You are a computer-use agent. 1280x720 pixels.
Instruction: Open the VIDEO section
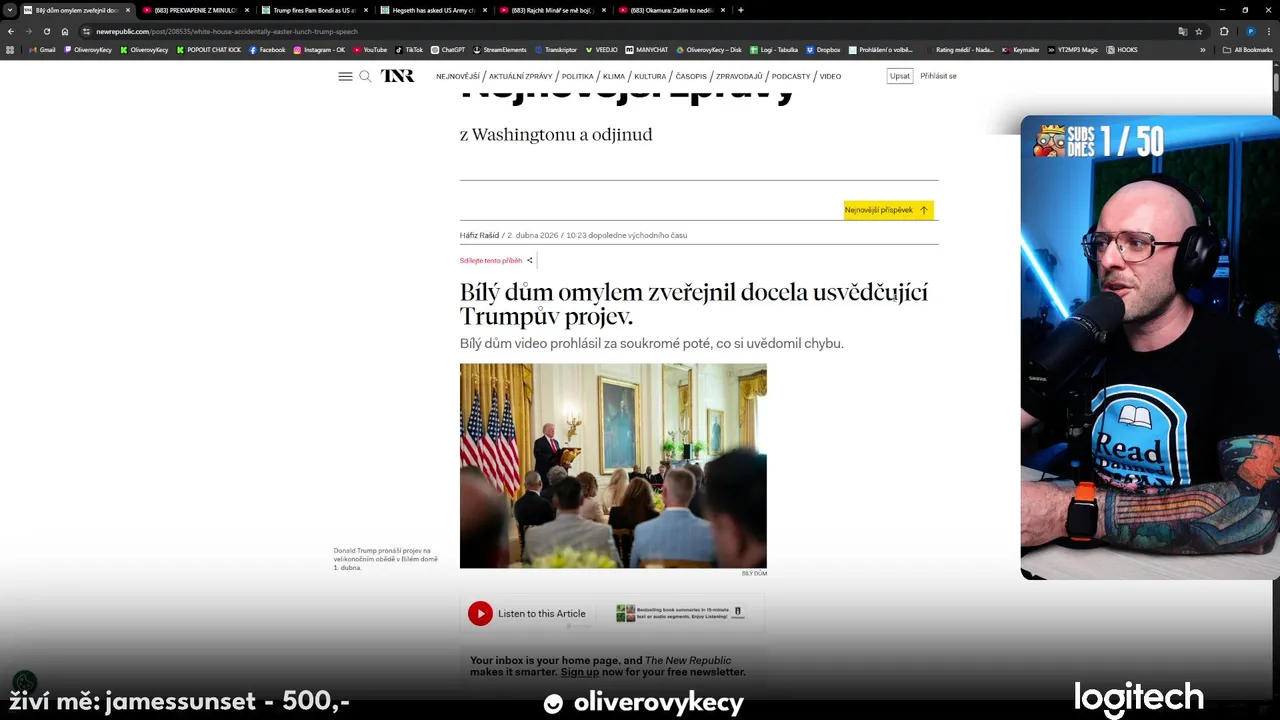coord(831,76)
